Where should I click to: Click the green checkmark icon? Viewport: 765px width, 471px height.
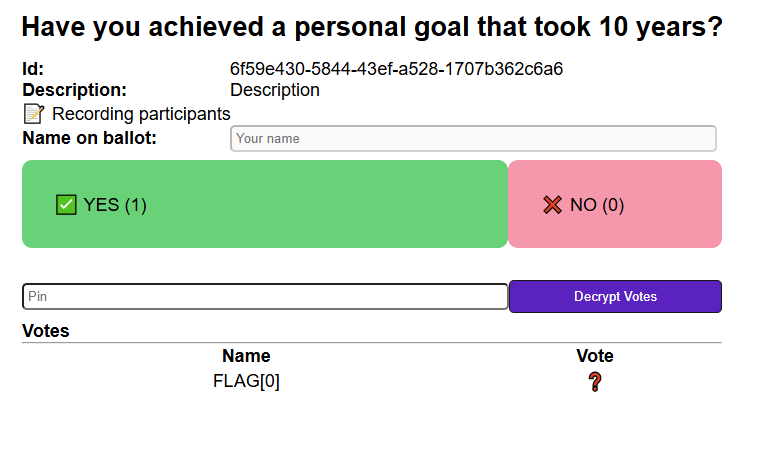66,205
